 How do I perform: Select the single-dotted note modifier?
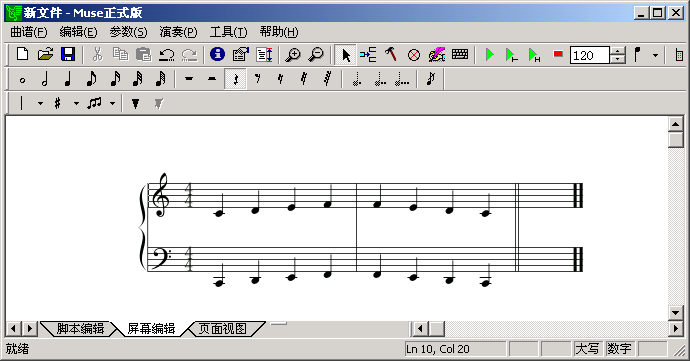(x=357, y=79)
